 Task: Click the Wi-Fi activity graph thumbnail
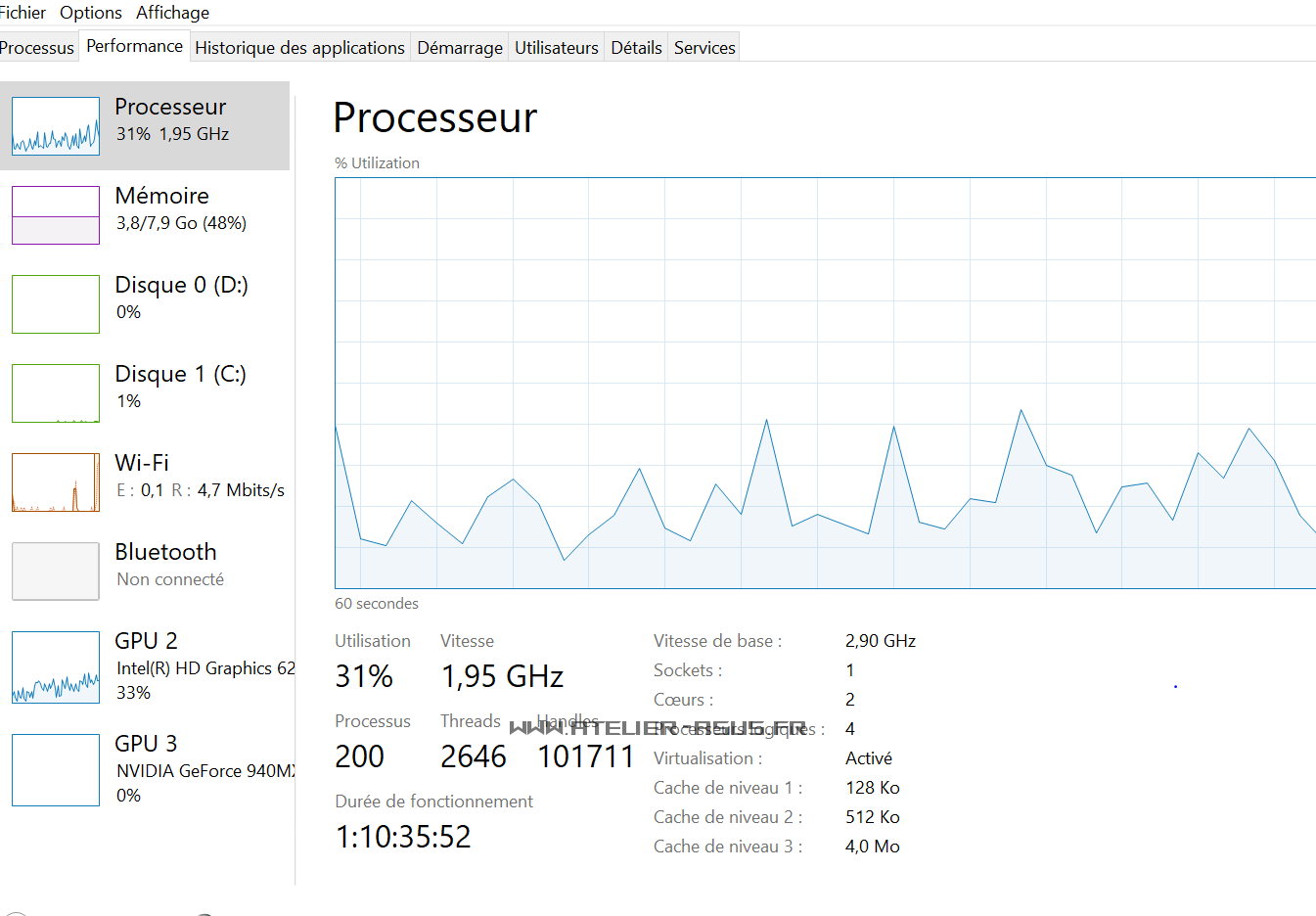coord(56,482)
